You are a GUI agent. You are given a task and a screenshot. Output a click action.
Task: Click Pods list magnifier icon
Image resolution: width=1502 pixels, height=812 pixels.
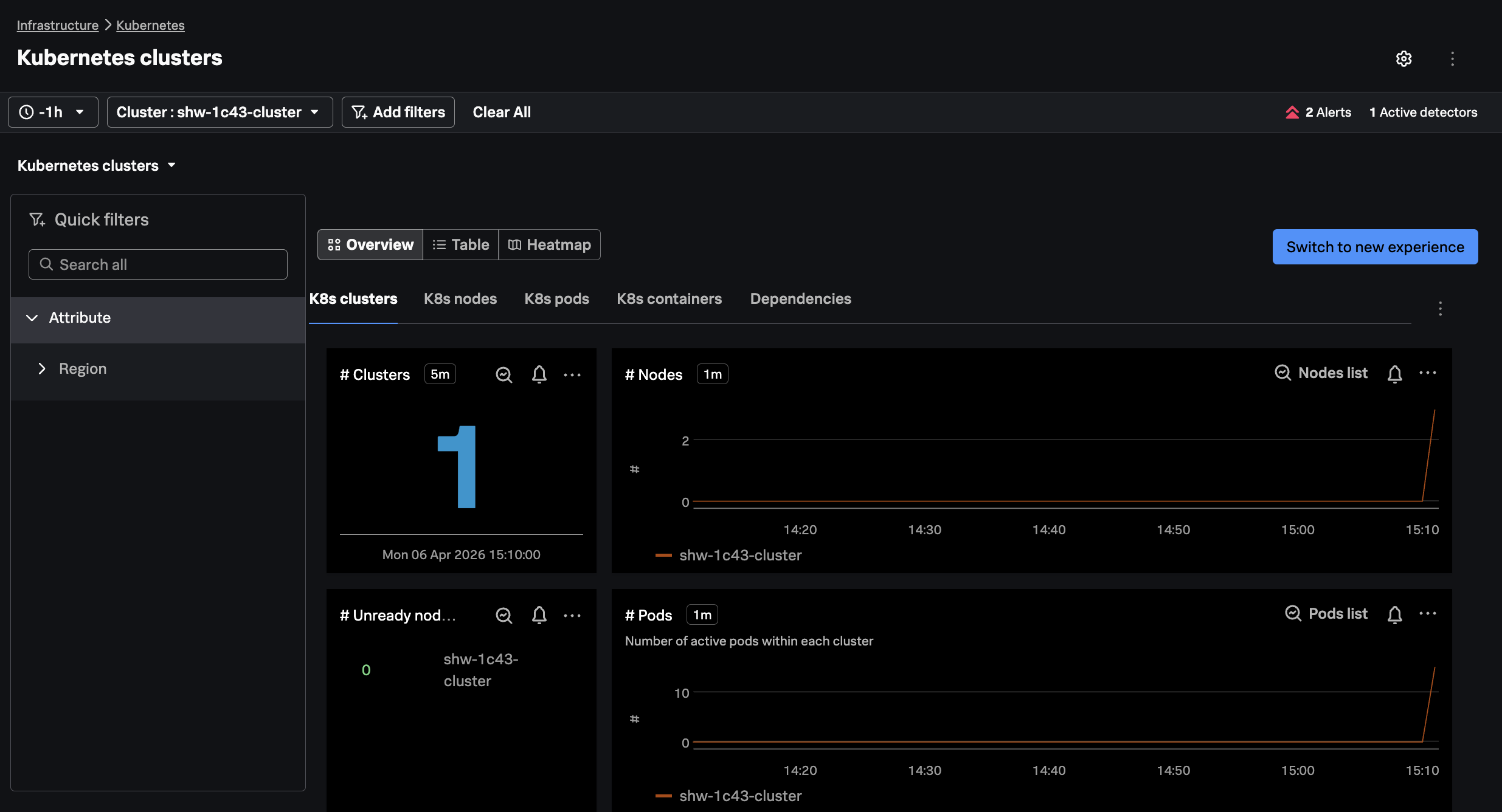tap(1293, 613)
